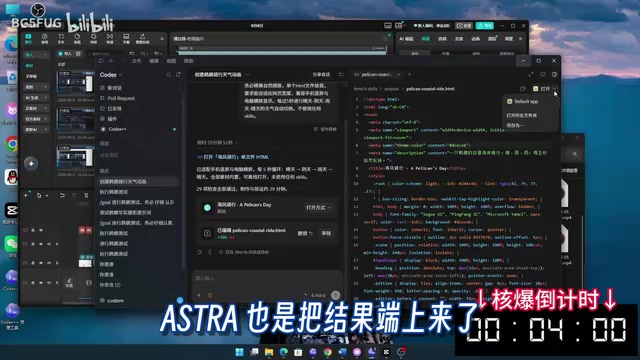Expand more CapCut toolbar items chevron
640x360 pixels.
[162, 39]
